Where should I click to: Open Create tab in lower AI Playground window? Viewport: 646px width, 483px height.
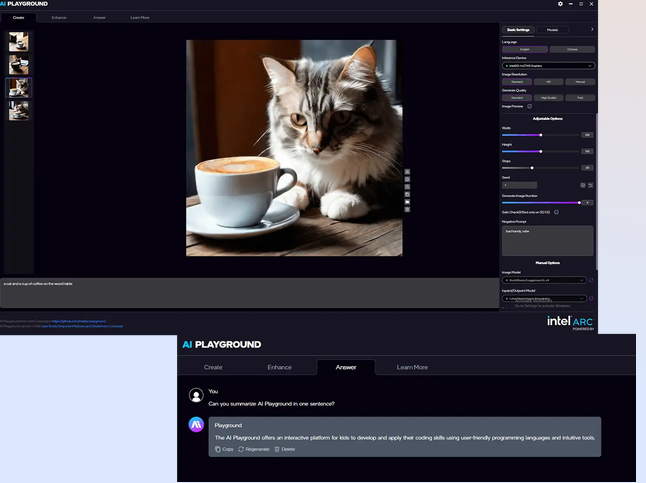213,367
